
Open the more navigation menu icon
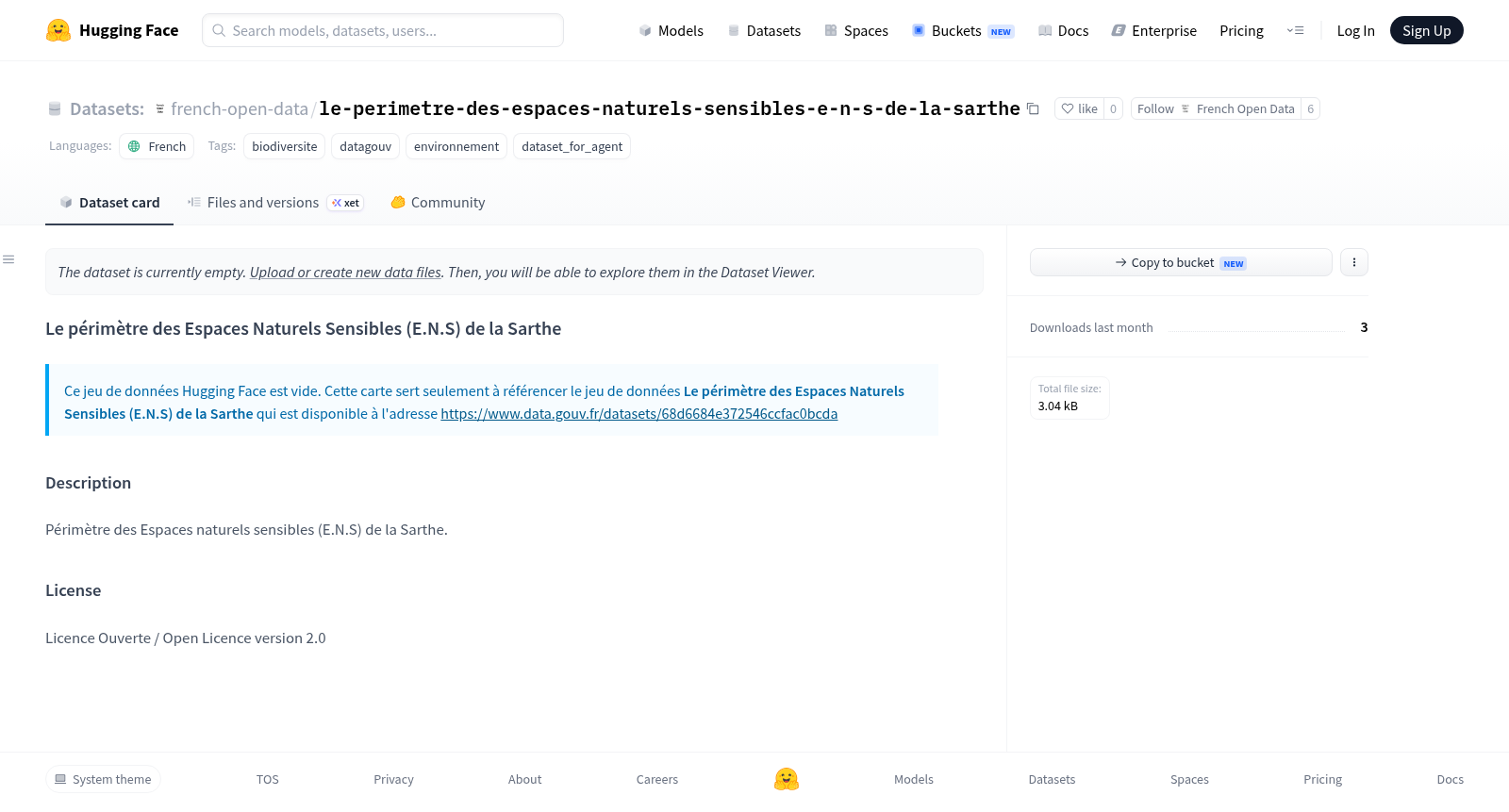[1296, 30]
